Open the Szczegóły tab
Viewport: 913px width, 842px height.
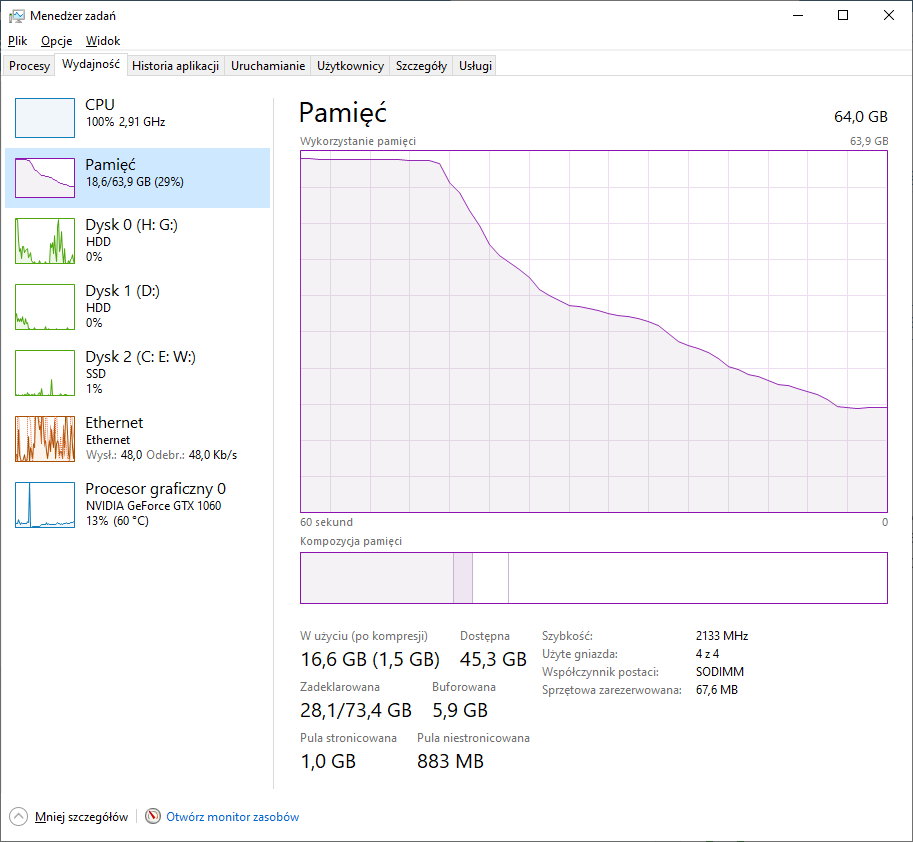click(x=422, y=66)
